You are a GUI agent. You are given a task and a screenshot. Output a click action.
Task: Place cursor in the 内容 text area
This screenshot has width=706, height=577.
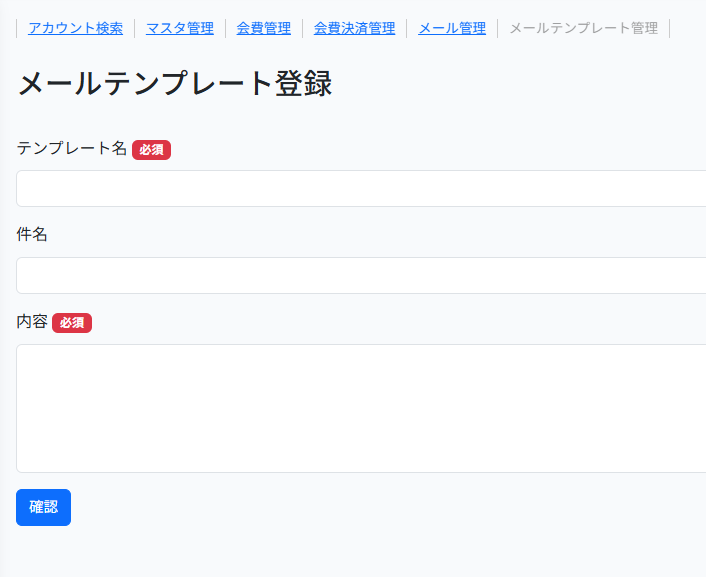360,408
